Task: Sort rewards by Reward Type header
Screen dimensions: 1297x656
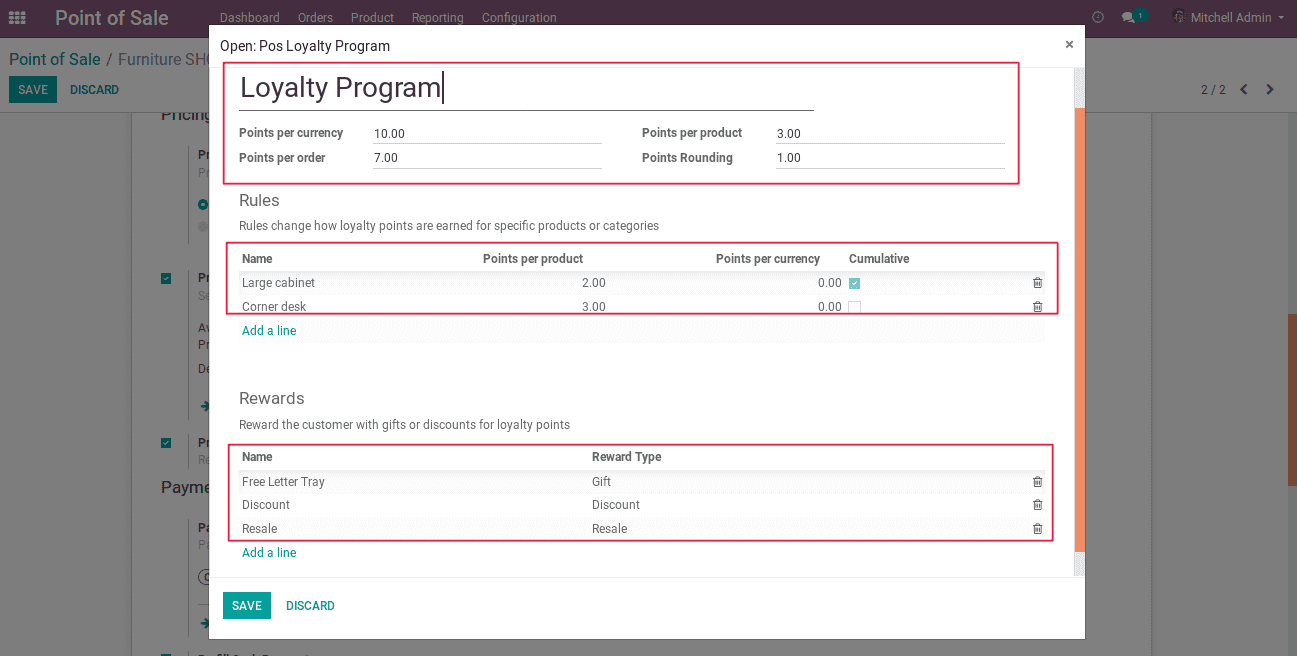Action: click(626, 457)
